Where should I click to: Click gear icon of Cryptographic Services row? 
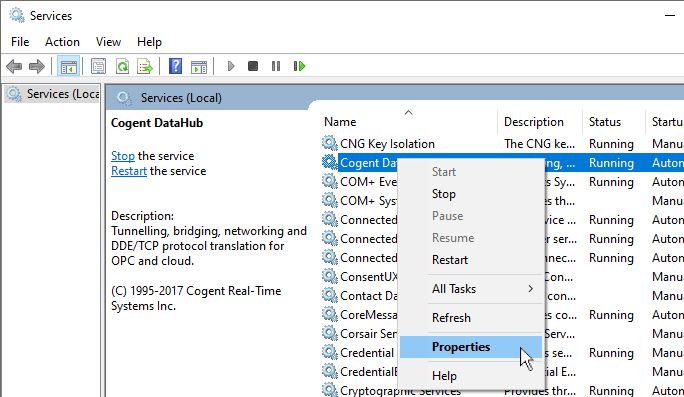[x=329, y=390]
